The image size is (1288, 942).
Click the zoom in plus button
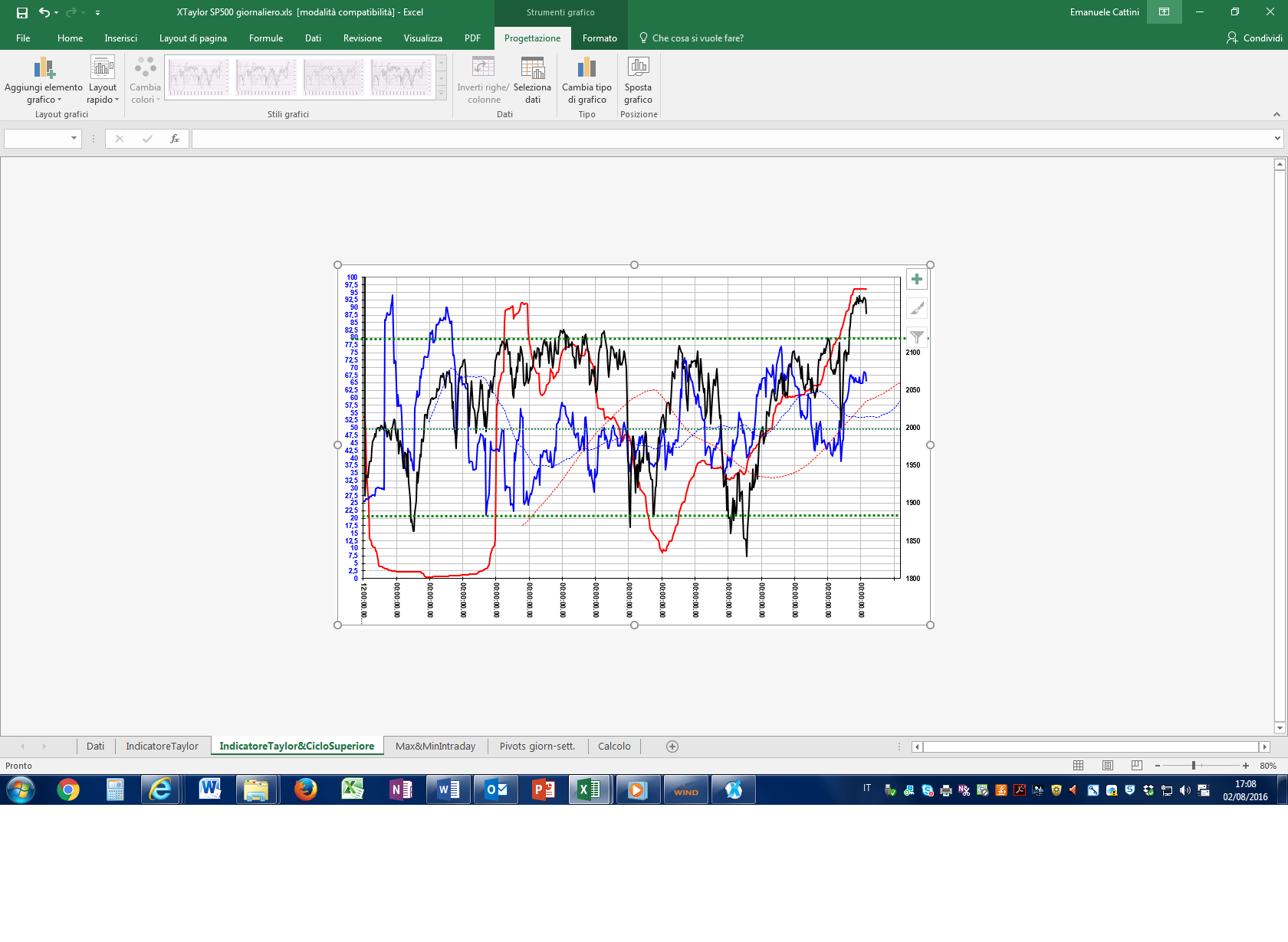tap(1246, 766)
